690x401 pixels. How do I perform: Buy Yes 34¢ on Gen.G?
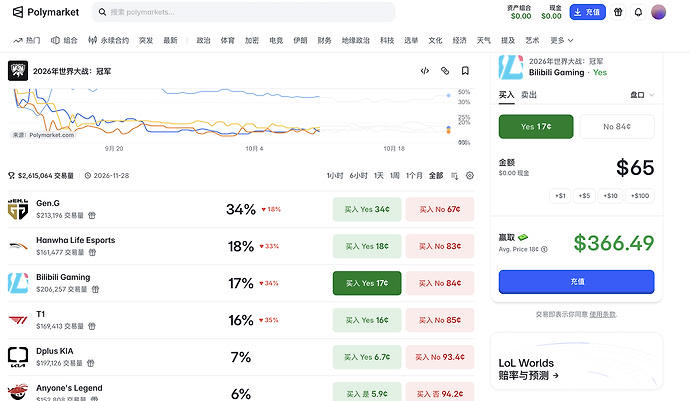[367, 209]
